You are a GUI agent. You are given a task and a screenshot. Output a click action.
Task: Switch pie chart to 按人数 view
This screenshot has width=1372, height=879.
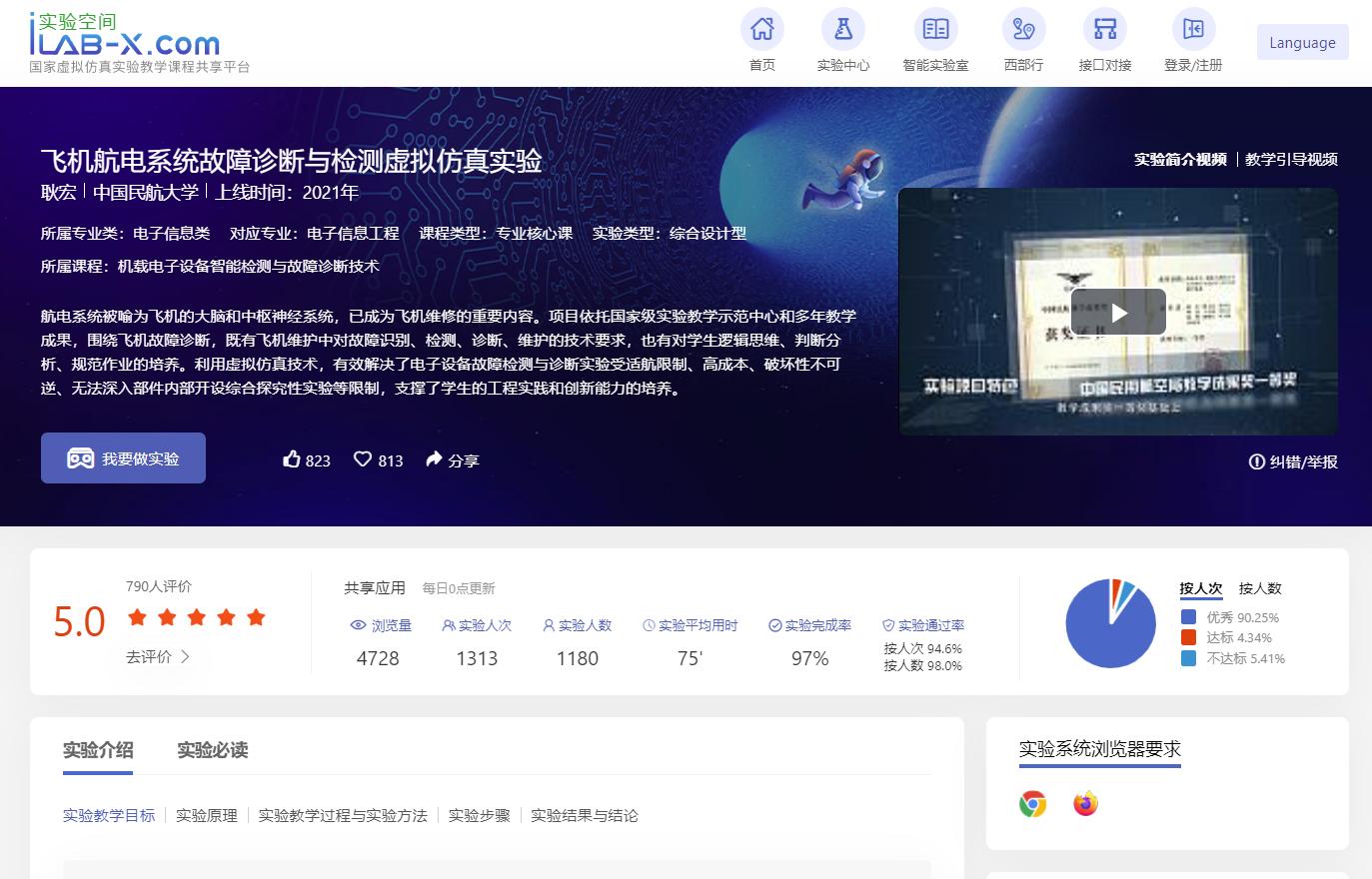(1259, 588)
